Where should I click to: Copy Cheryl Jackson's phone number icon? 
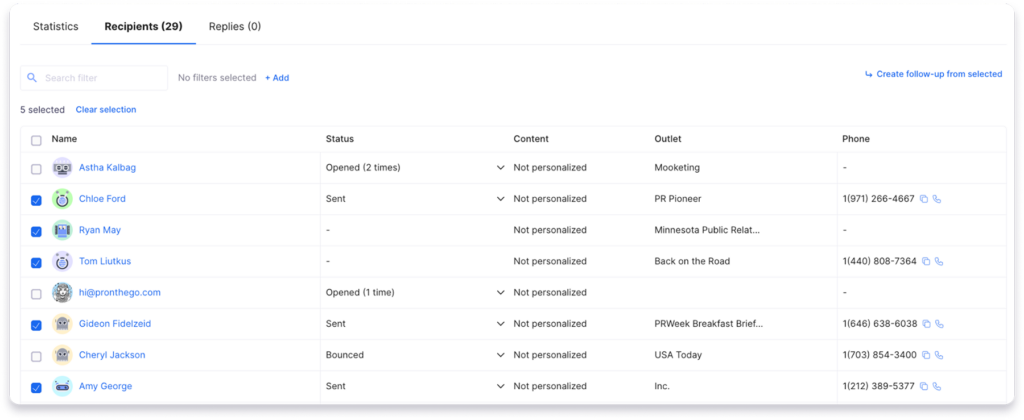point(925,355)
